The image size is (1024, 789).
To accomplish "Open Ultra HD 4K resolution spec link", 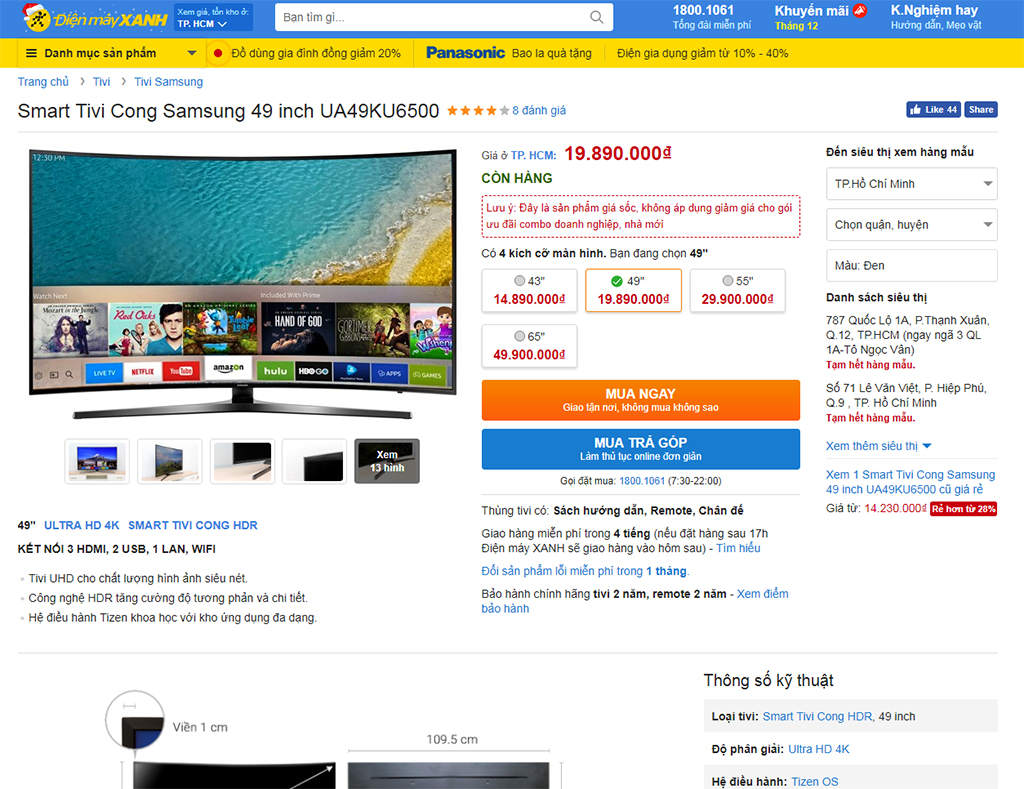I will click(819, 749).
